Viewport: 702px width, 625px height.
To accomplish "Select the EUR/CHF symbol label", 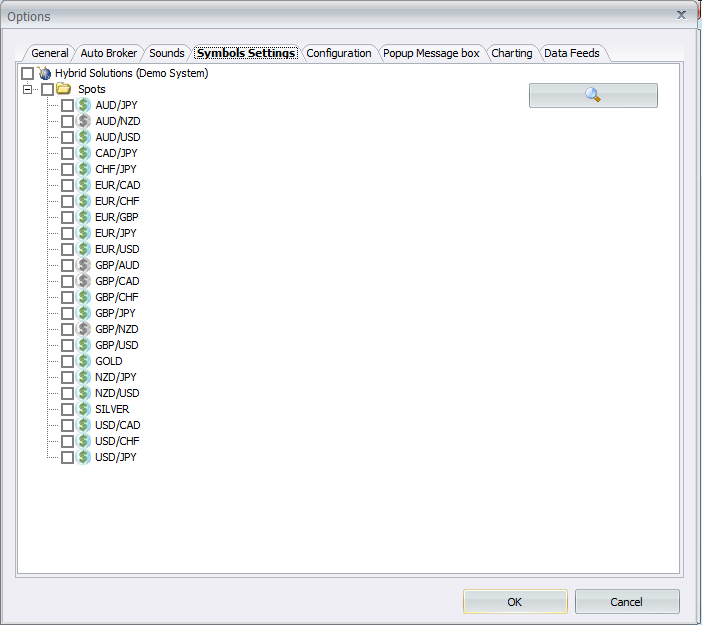I will (x=117, y=201).
